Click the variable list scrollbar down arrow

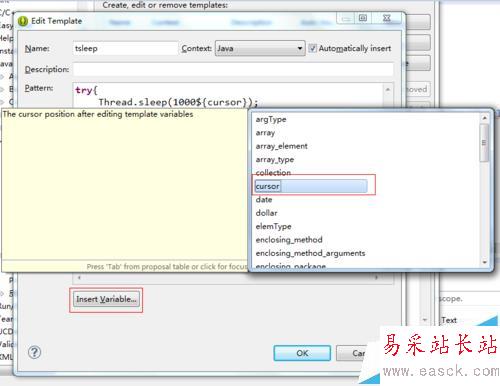tap(485, 262)
